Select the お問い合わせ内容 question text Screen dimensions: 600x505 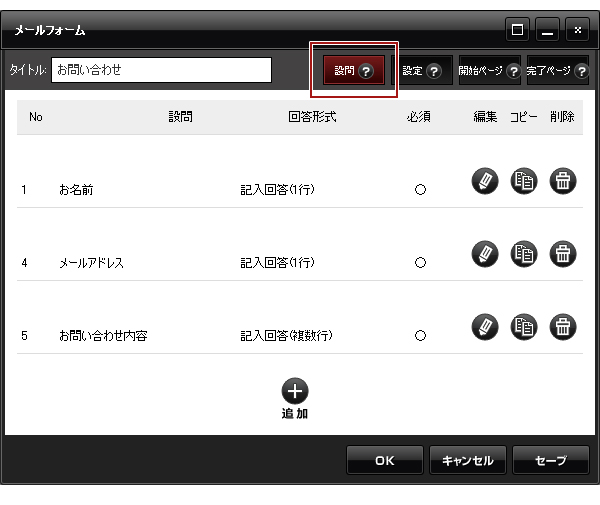point(103,336)
